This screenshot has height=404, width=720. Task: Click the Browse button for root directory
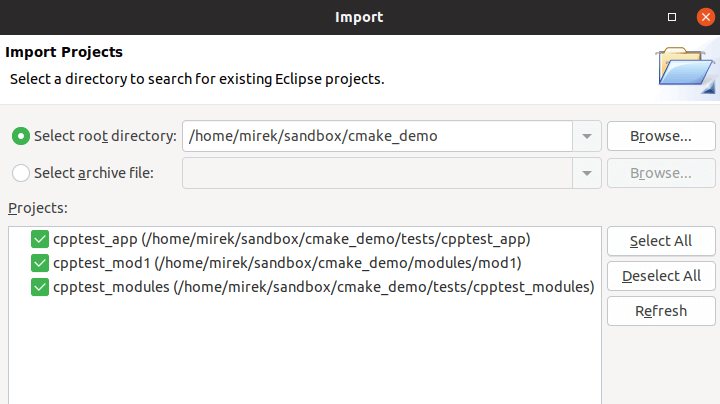point(661,136)
